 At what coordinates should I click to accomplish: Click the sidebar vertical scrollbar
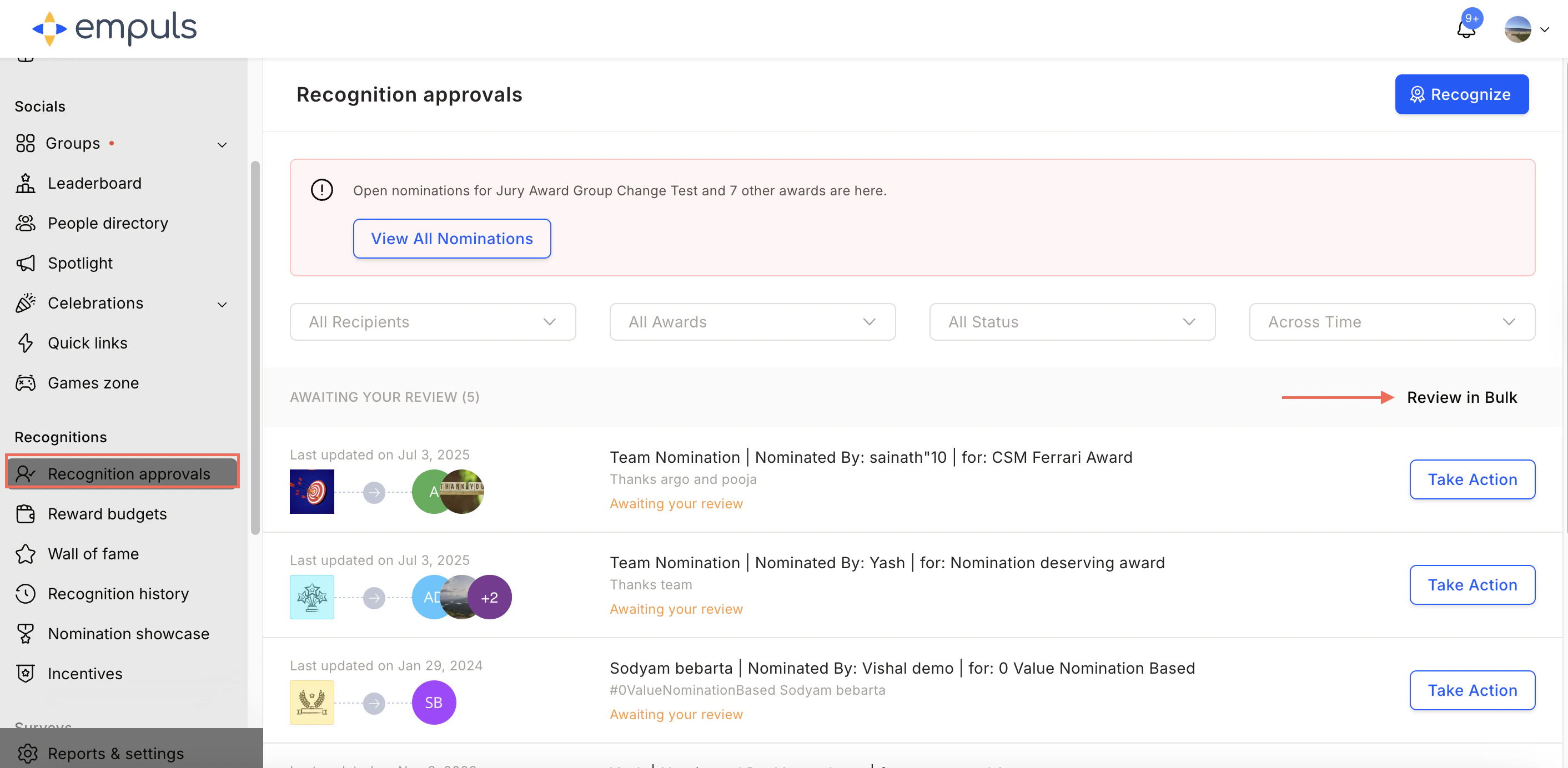click(255, 348)
